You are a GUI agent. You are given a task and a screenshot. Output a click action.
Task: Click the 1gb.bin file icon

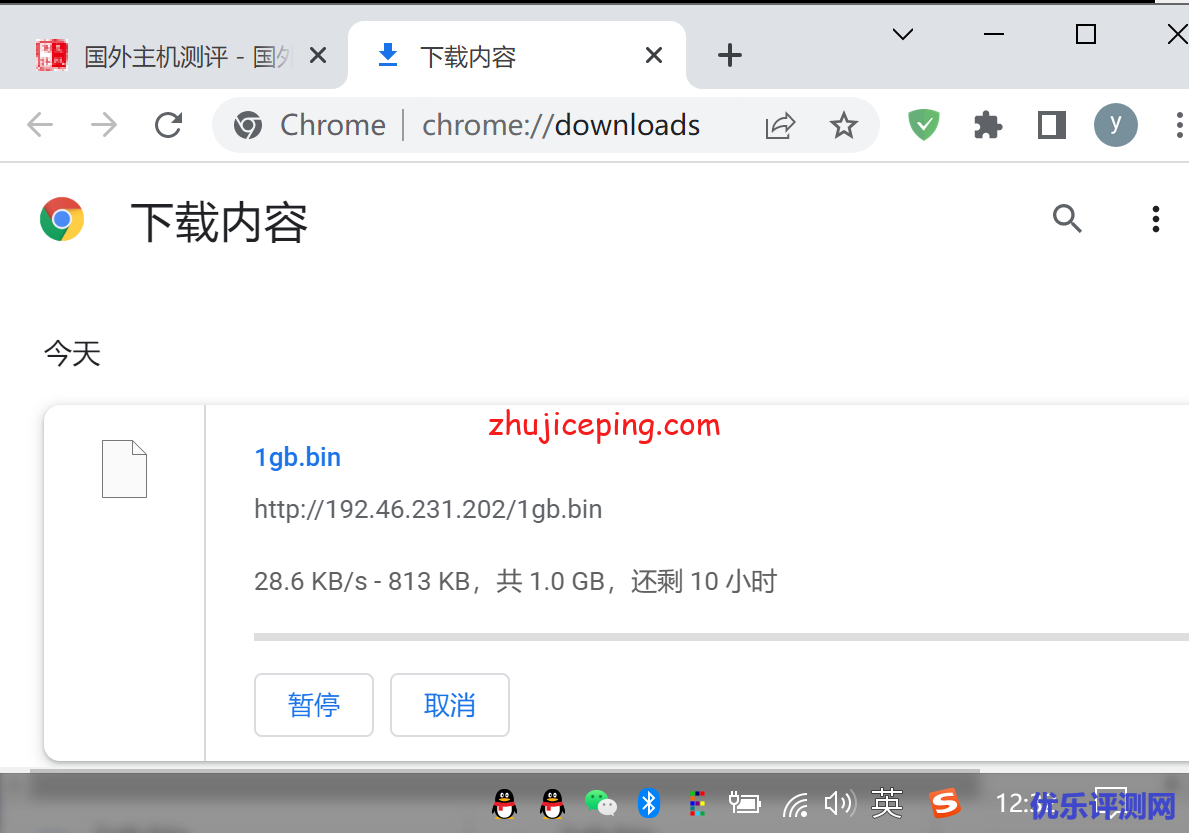124,468
